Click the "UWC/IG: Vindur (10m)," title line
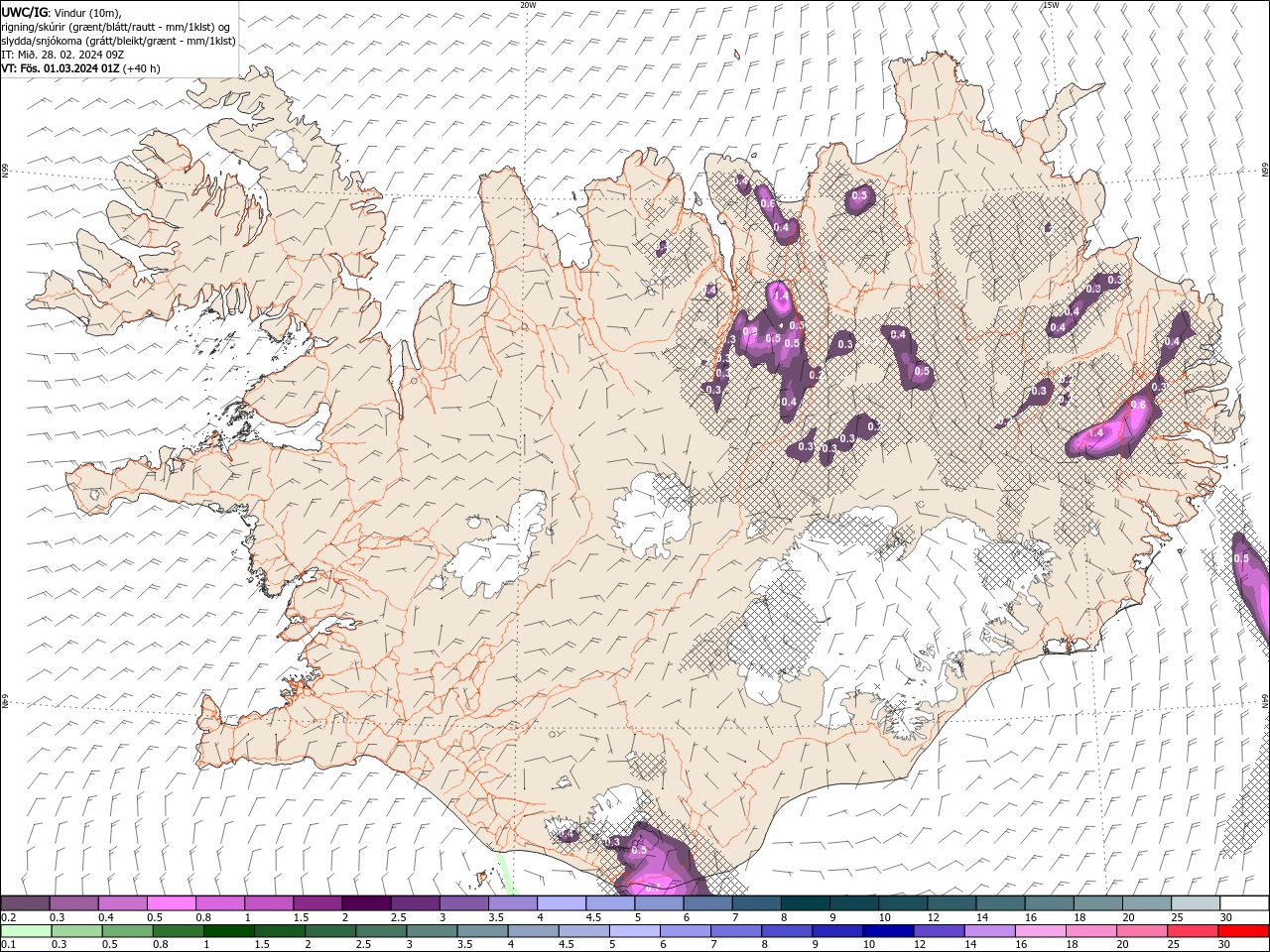 (x=63, y=12)
